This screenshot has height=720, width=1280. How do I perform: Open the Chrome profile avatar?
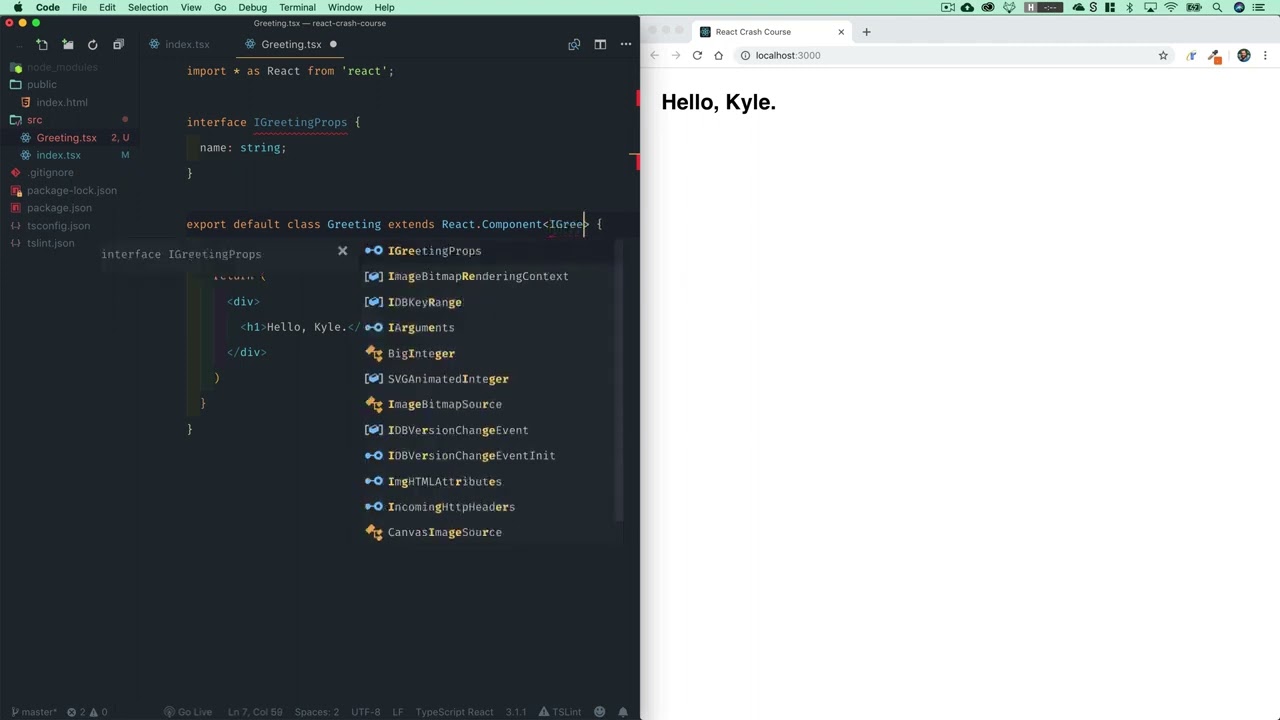pyautogui.click(x=1244, y=55)
